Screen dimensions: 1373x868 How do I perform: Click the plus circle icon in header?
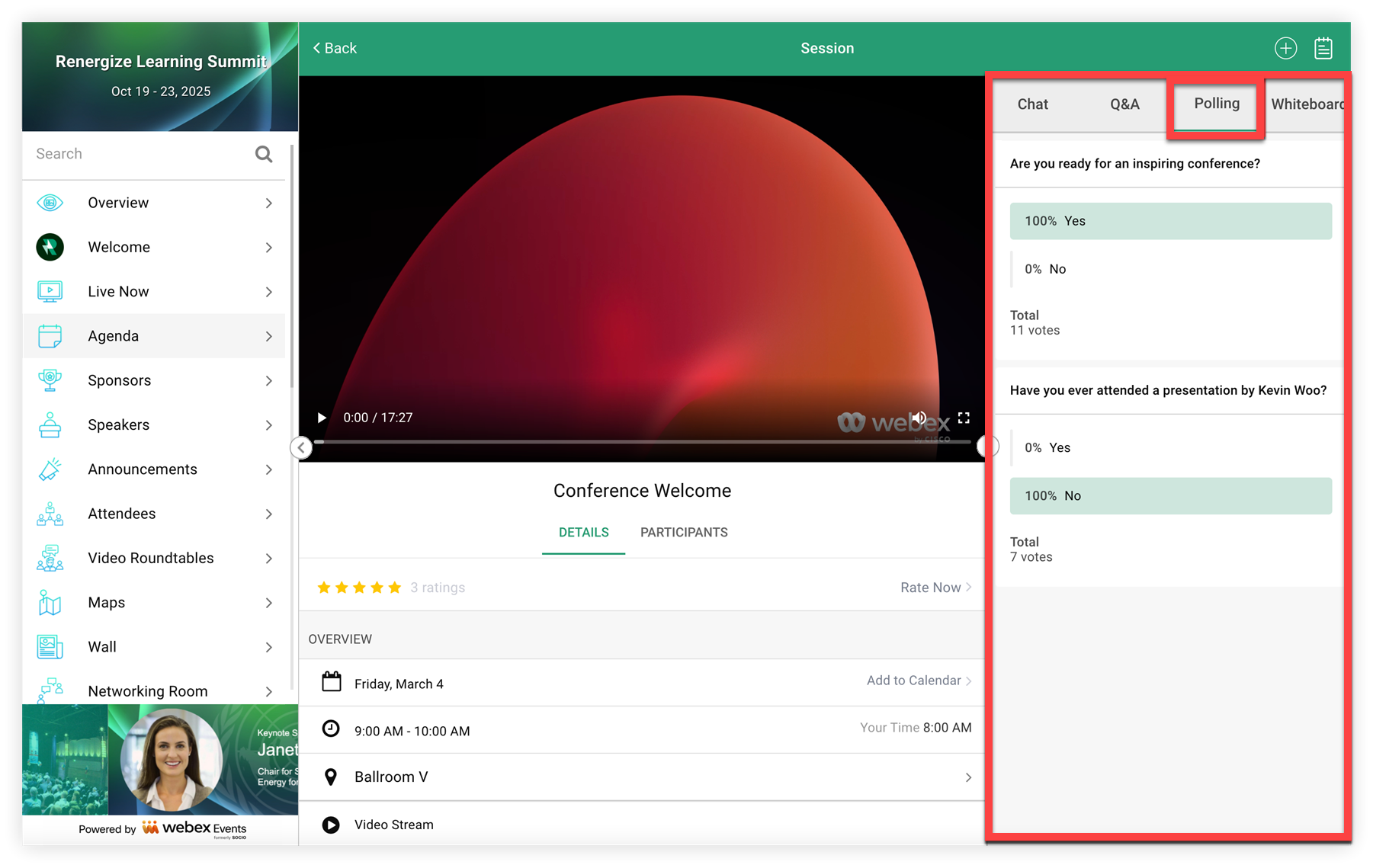click(1285, 48)
